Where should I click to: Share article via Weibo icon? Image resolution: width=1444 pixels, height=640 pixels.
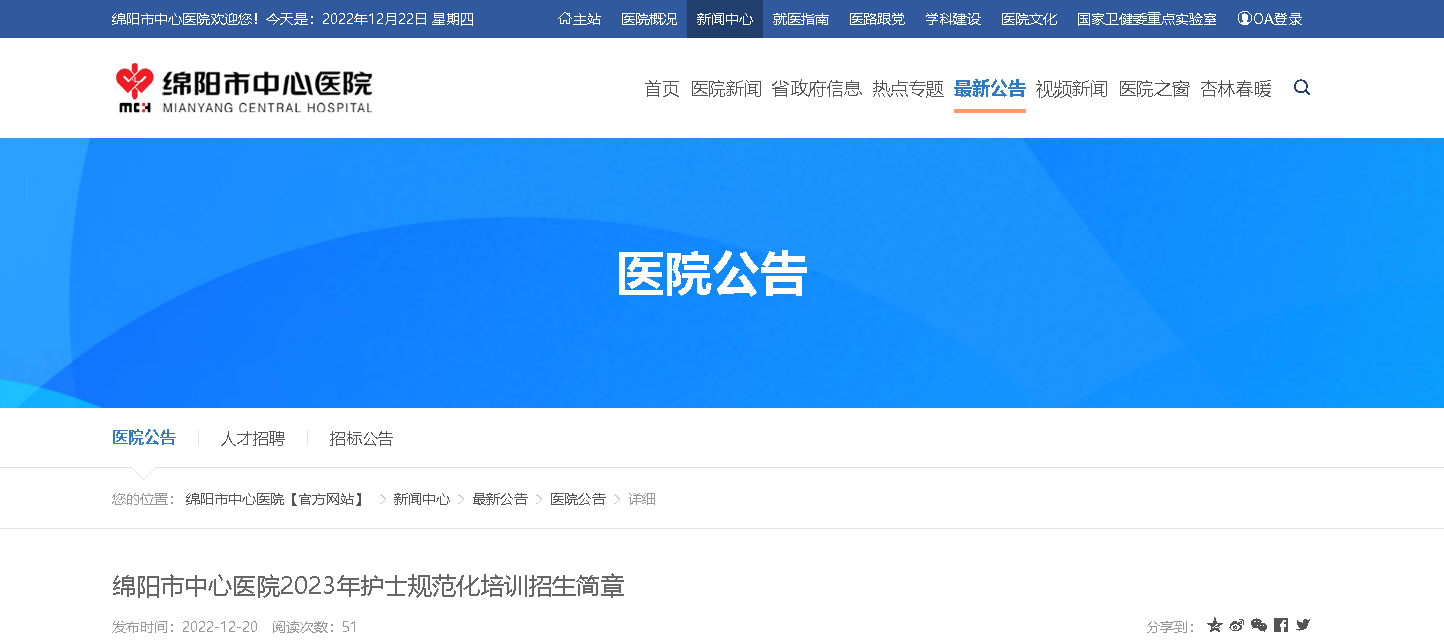1237,625
